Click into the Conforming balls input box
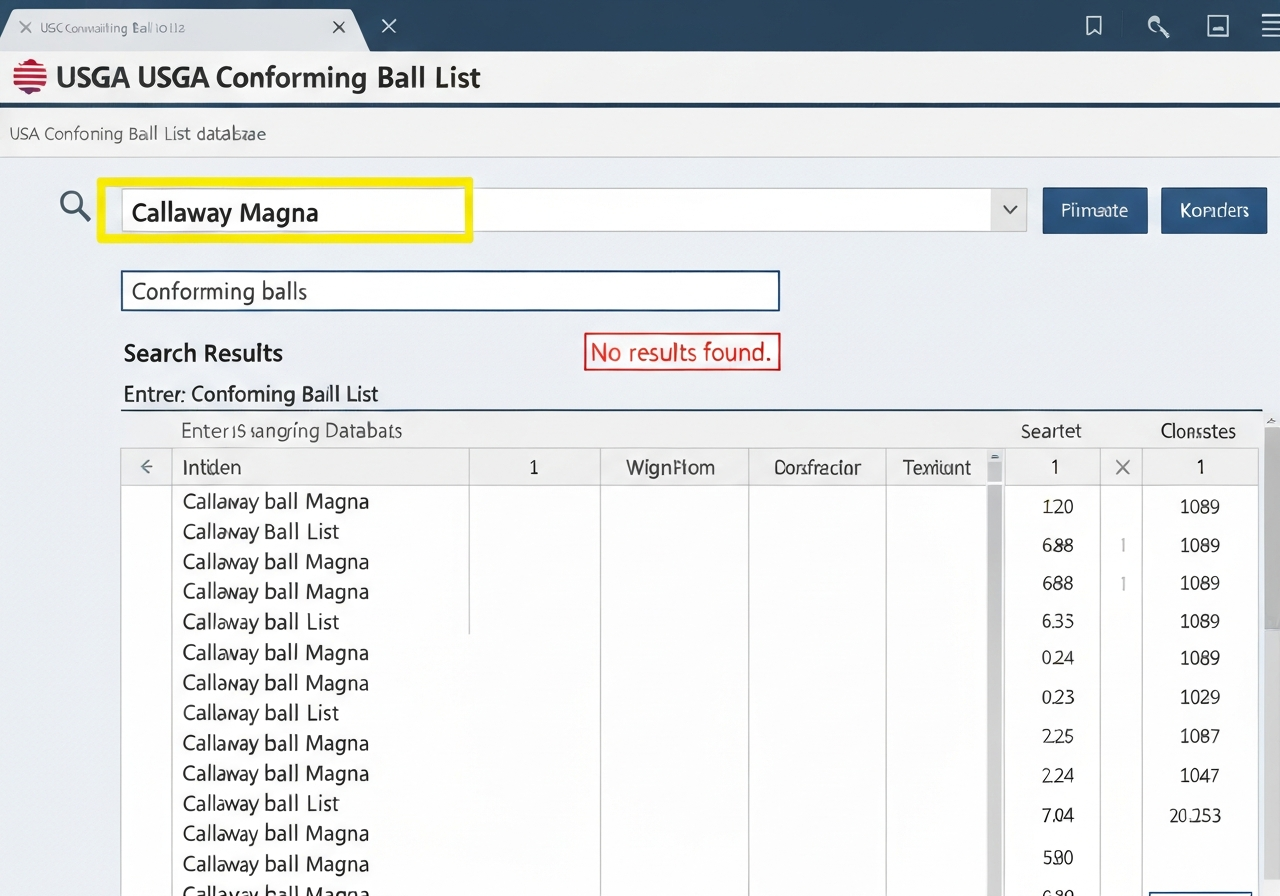This screenshot has width=1280, height=896. point(449,291)
